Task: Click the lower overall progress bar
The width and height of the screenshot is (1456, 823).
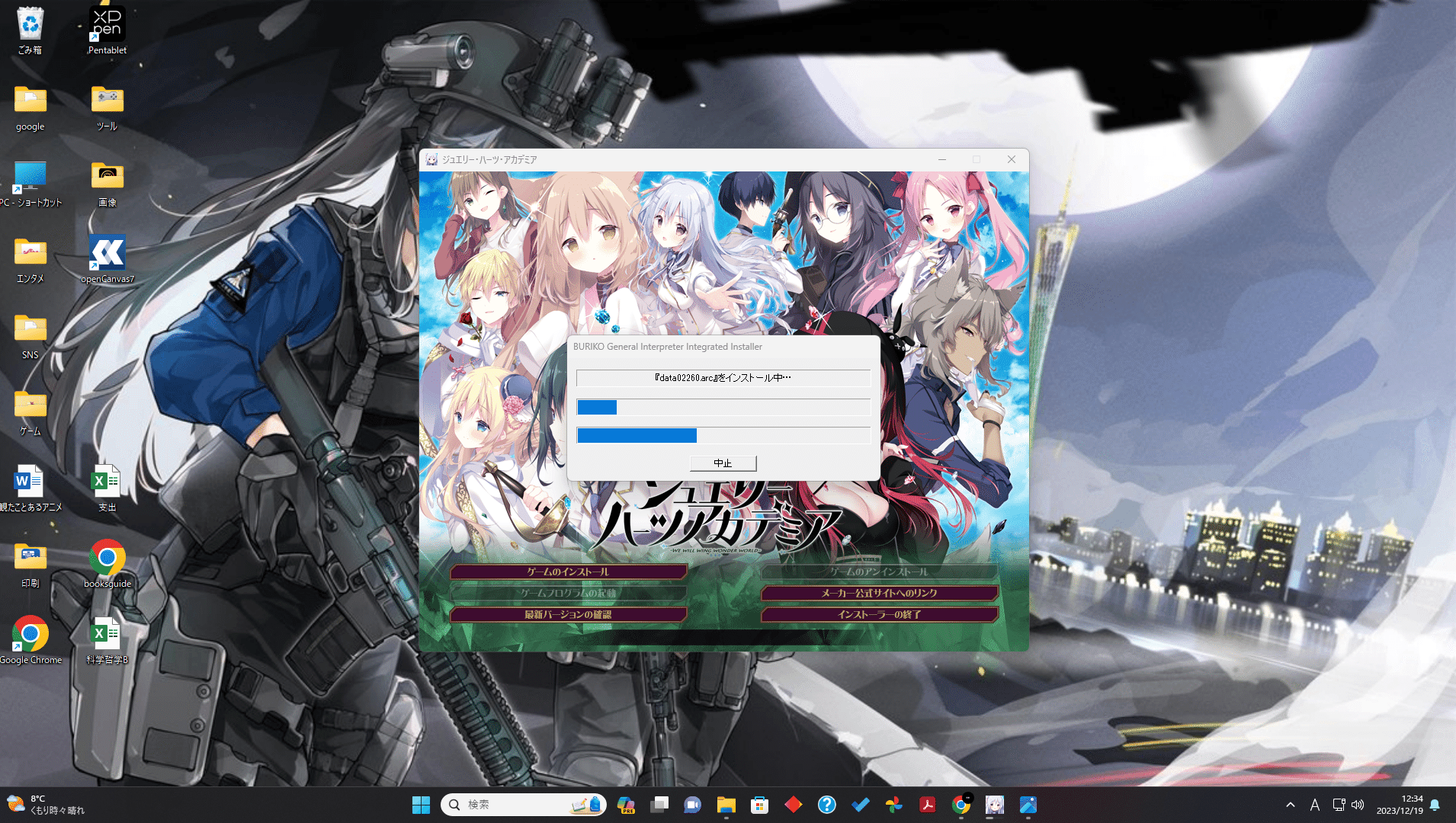Action: coord(723,435)
